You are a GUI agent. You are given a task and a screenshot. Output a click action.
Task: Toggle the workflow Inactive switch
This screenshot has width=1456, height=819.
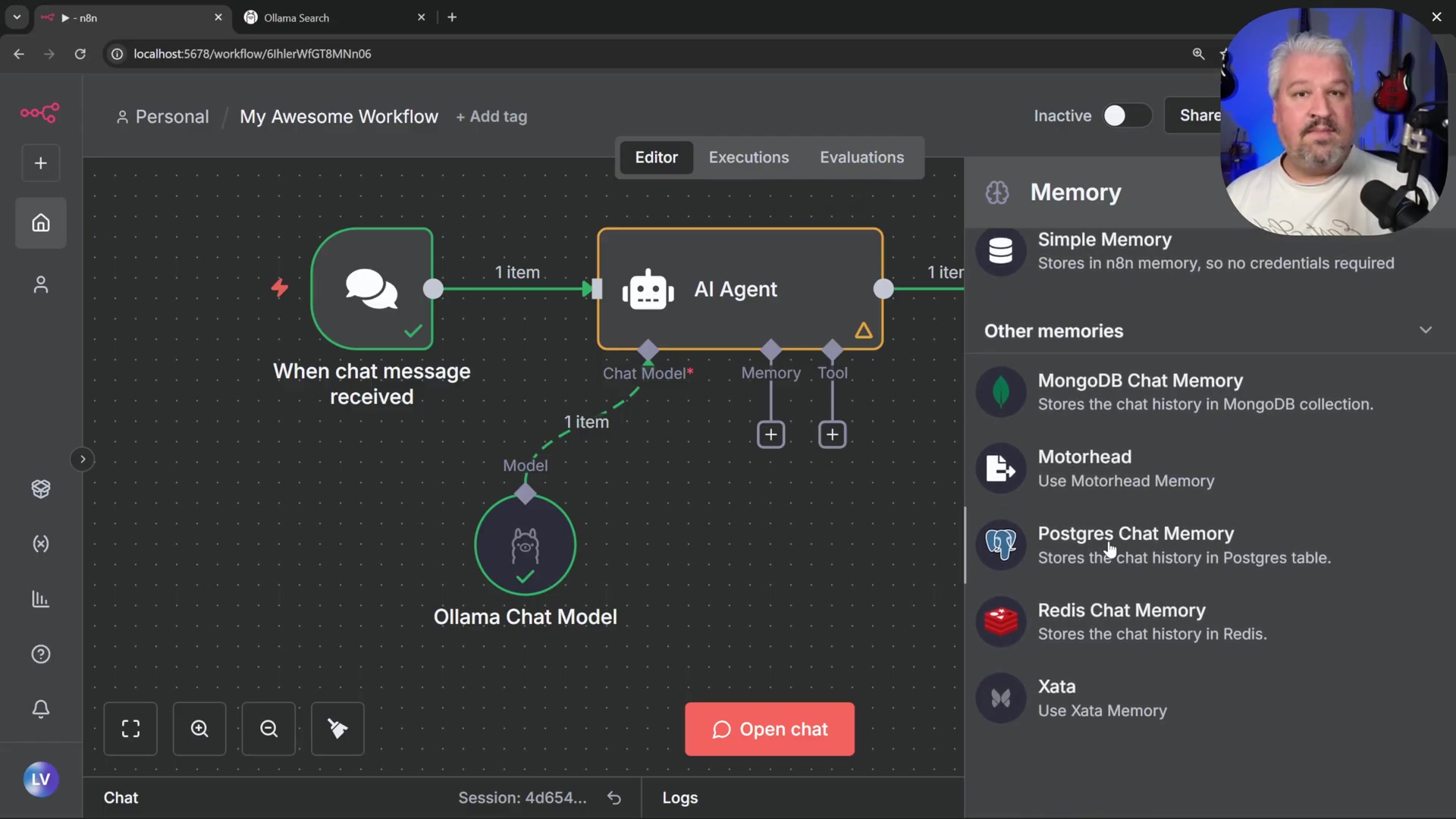[x=1126, y=116]
